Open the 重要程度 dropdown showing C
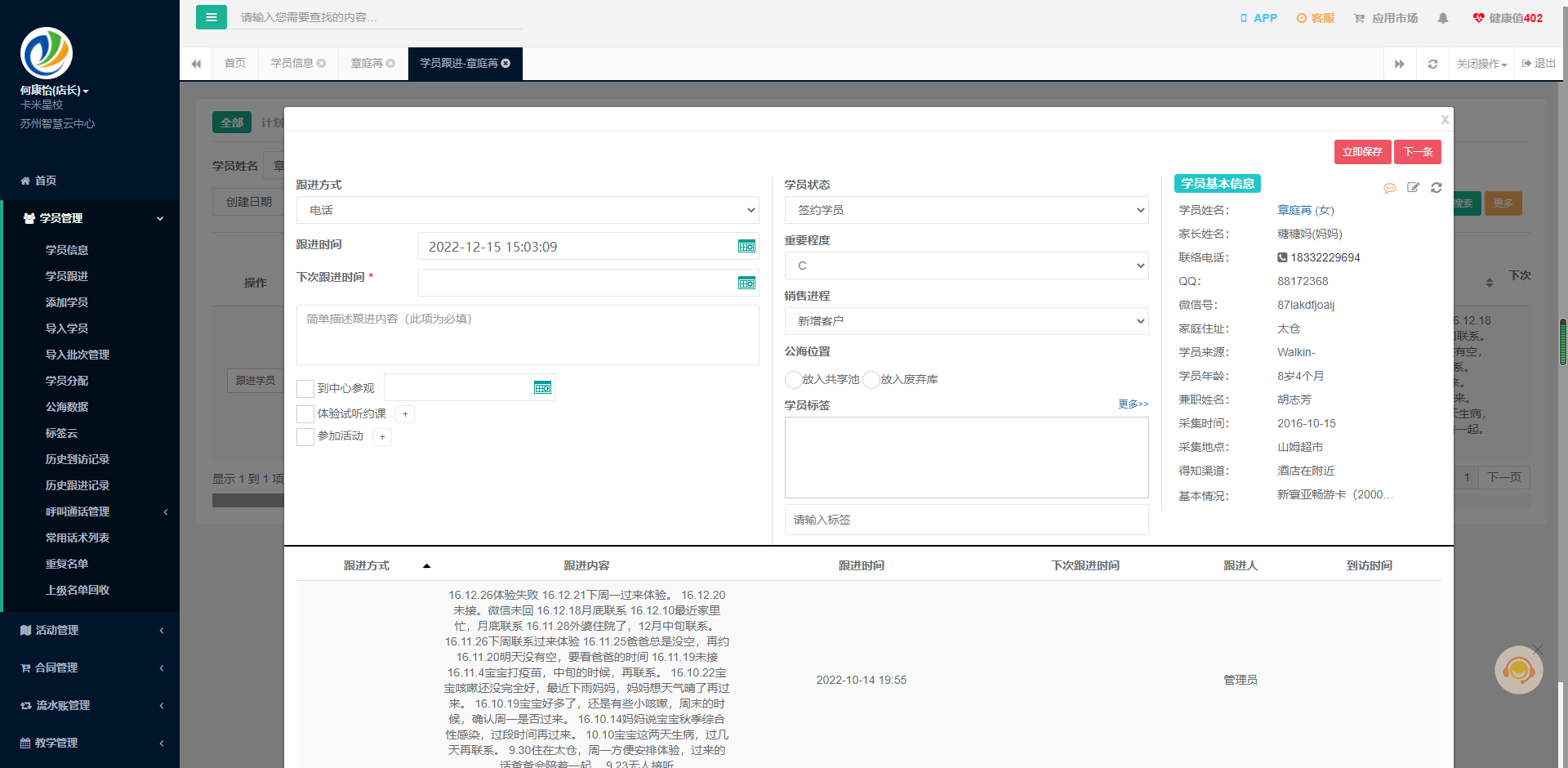 coord(967,266)
